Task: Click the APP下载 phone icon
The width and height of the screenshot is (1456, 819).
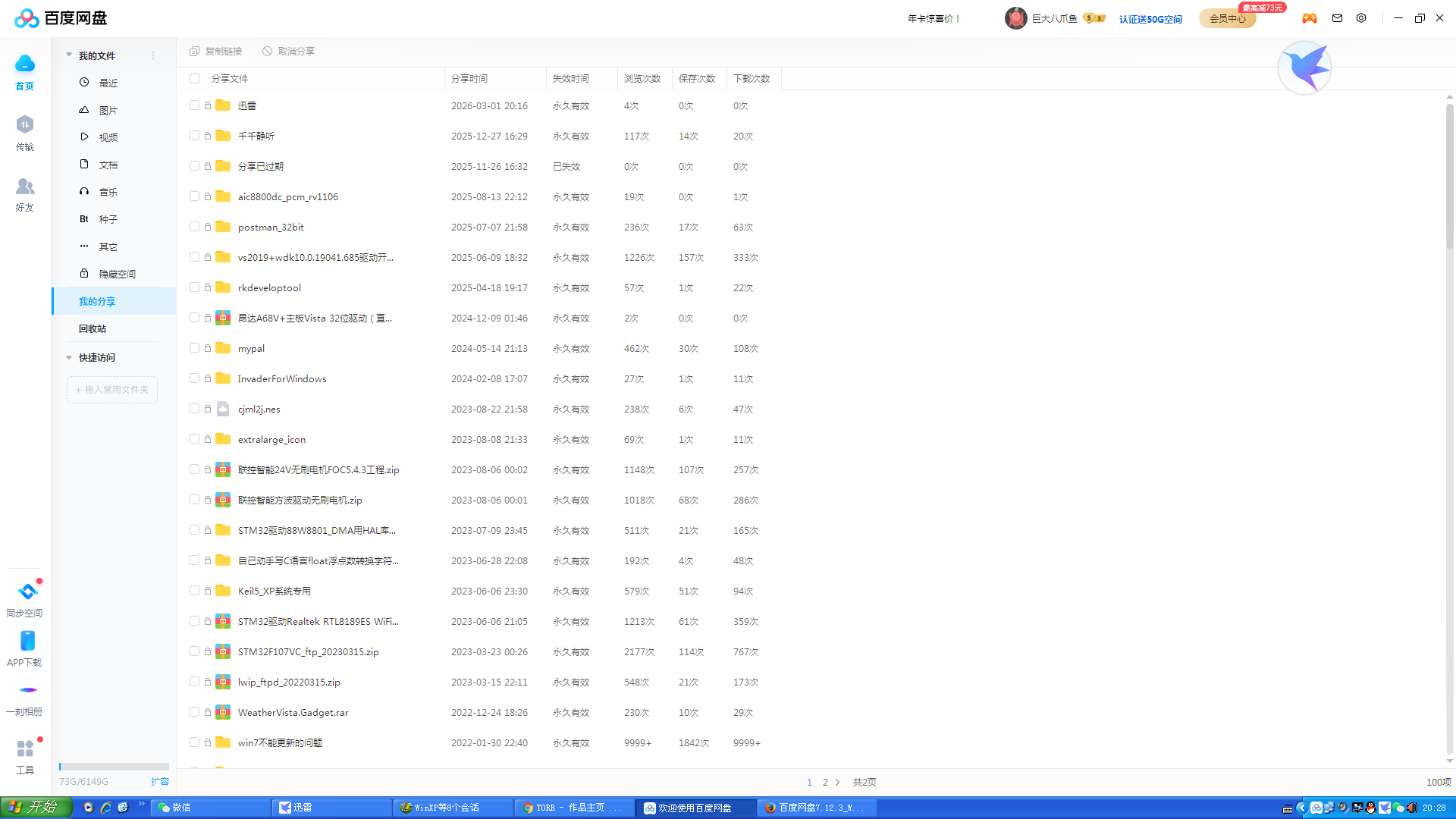Action: tap(27, 642)
